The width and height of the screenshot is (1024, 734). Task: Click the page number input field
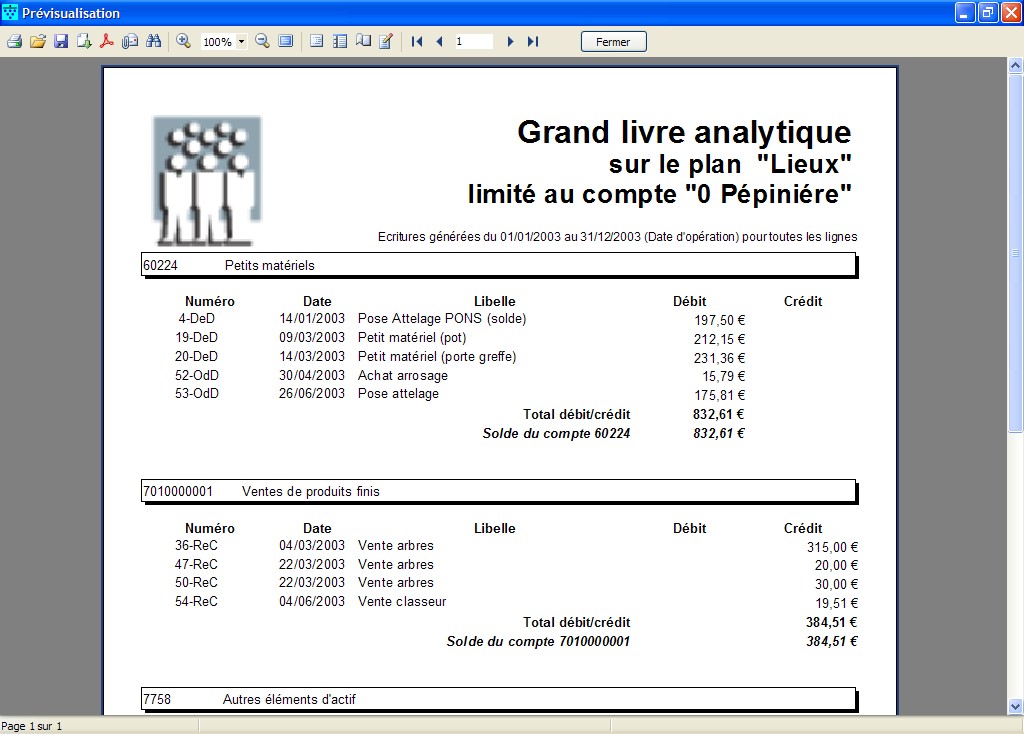[x=473, y=41]
